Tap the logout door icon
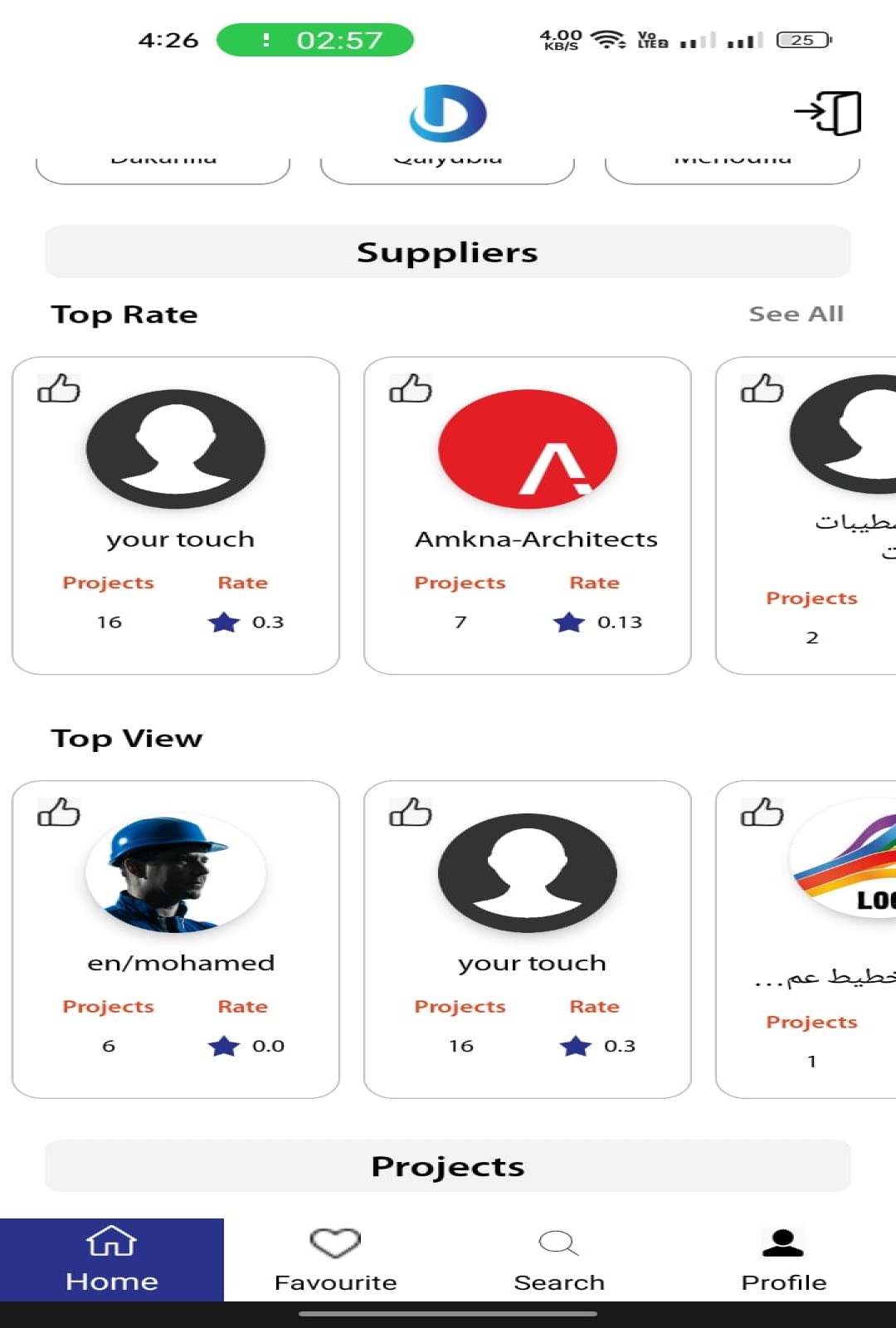896x1328 pixels. [828, 113]
